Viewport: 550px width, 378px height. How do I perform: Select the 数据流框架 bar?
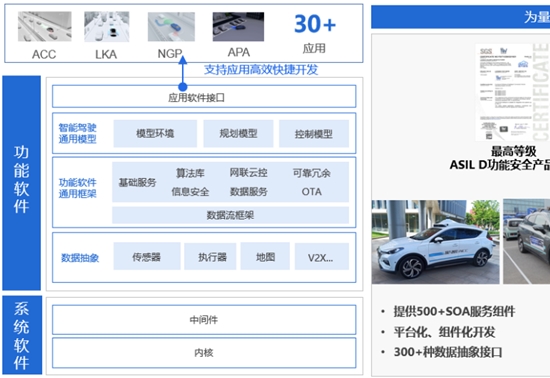230,215
